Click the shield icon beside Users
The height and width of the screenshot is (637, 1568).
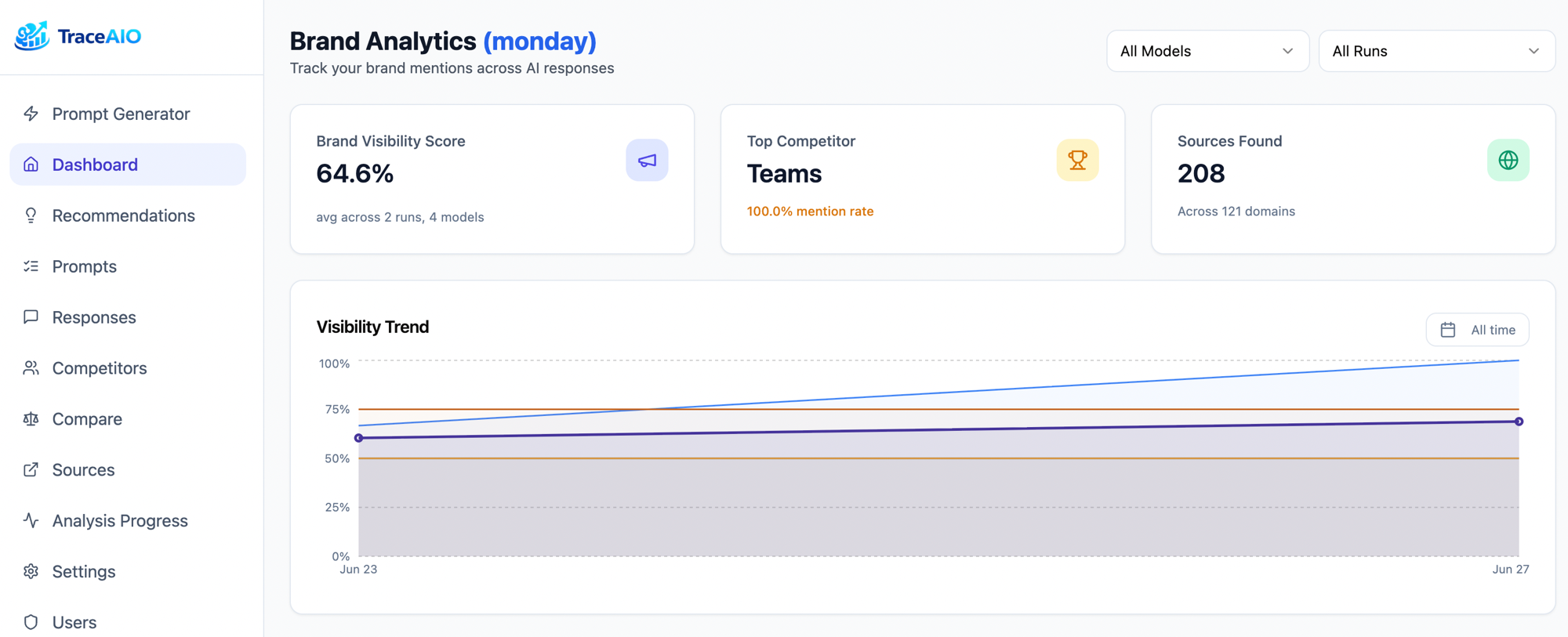[x=31, y=622]
